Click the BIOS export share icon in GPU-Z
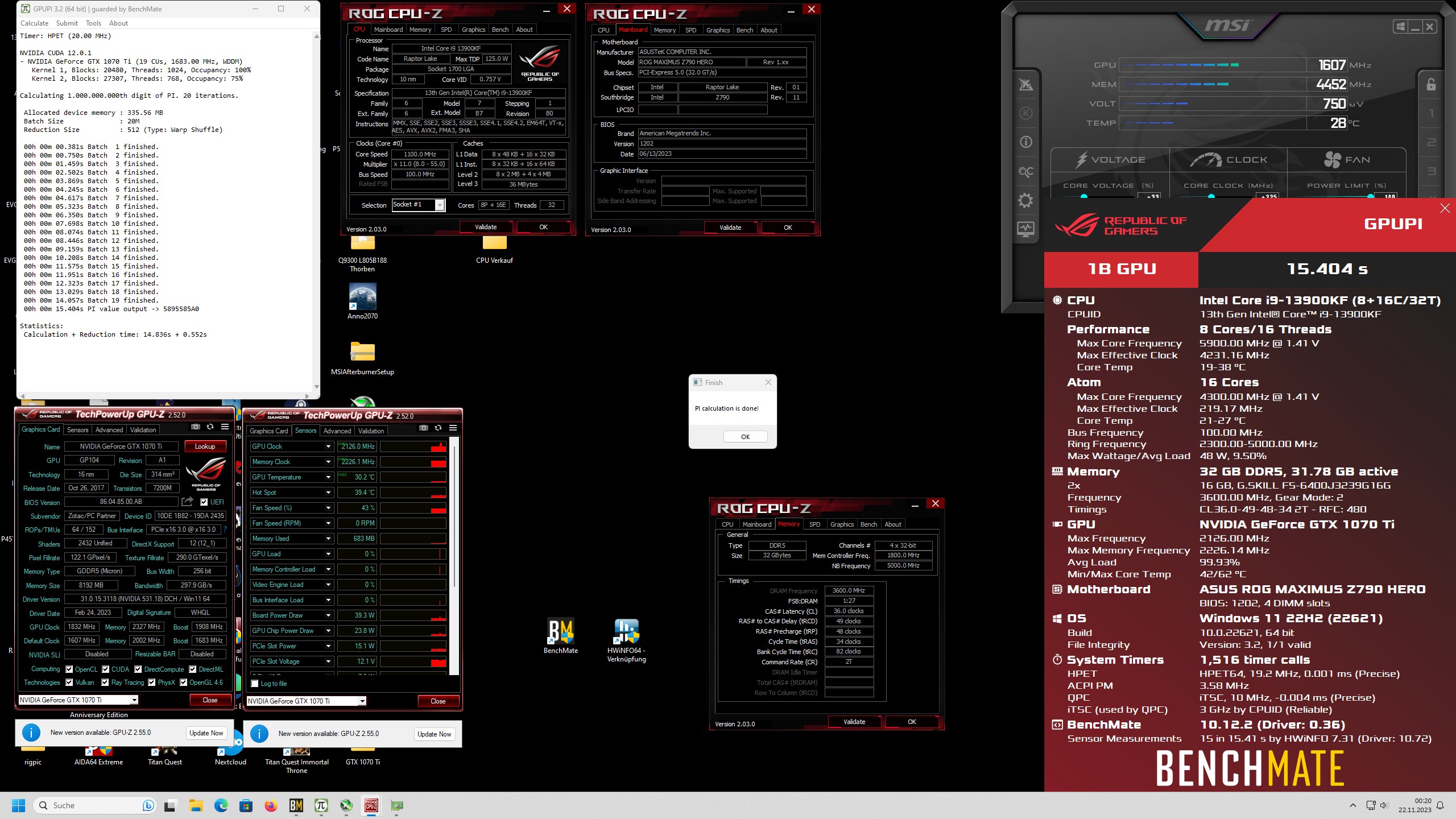1456x819 pixels. (187, 502)
